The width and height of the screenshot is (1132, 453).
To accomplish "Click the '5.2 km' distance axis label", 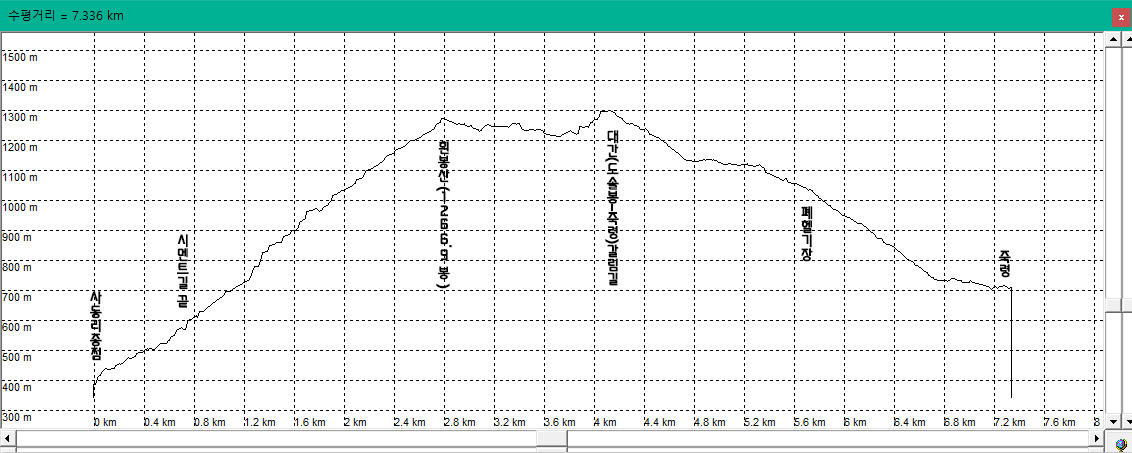I will (759, 422).
